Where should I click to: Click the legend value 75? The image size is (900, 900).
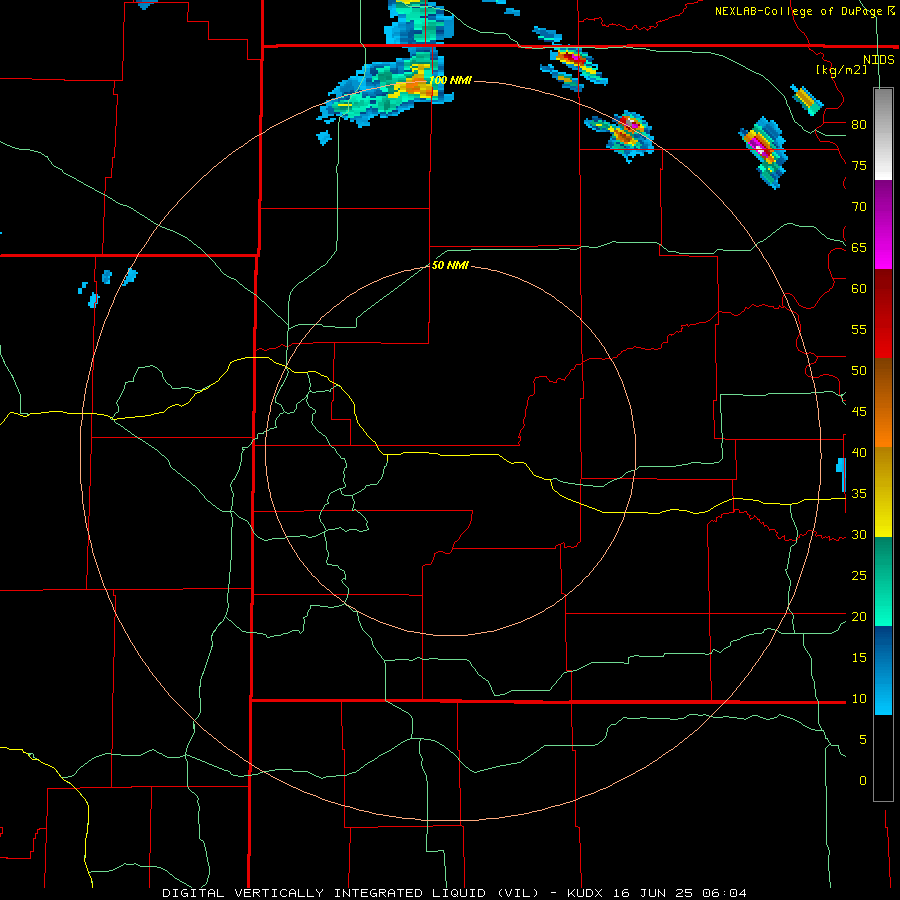859,166
